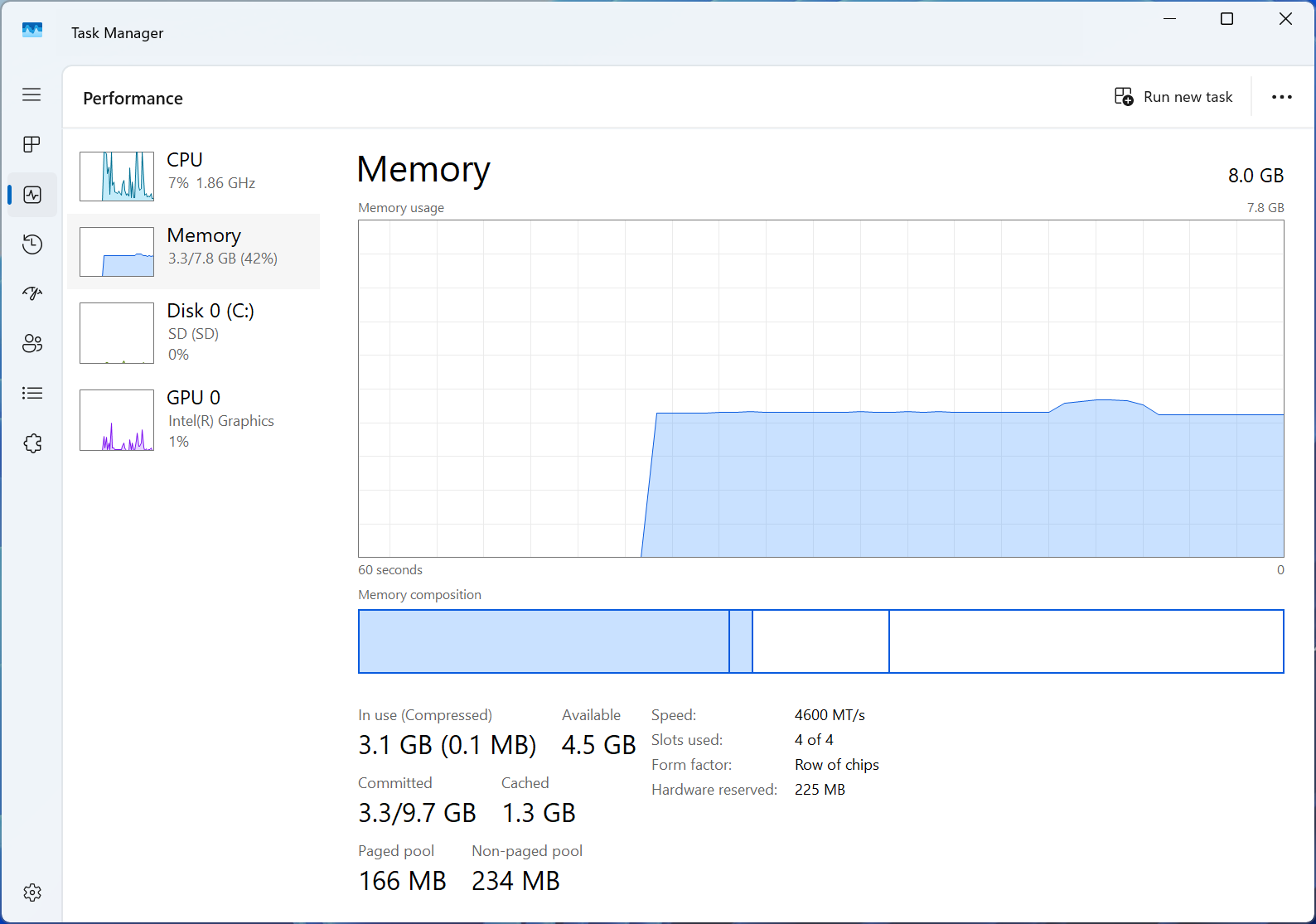This screenshot has height=924, width=1316.
Task: Click in-use segment of Memory composition bar
Action: click(543, 641)
